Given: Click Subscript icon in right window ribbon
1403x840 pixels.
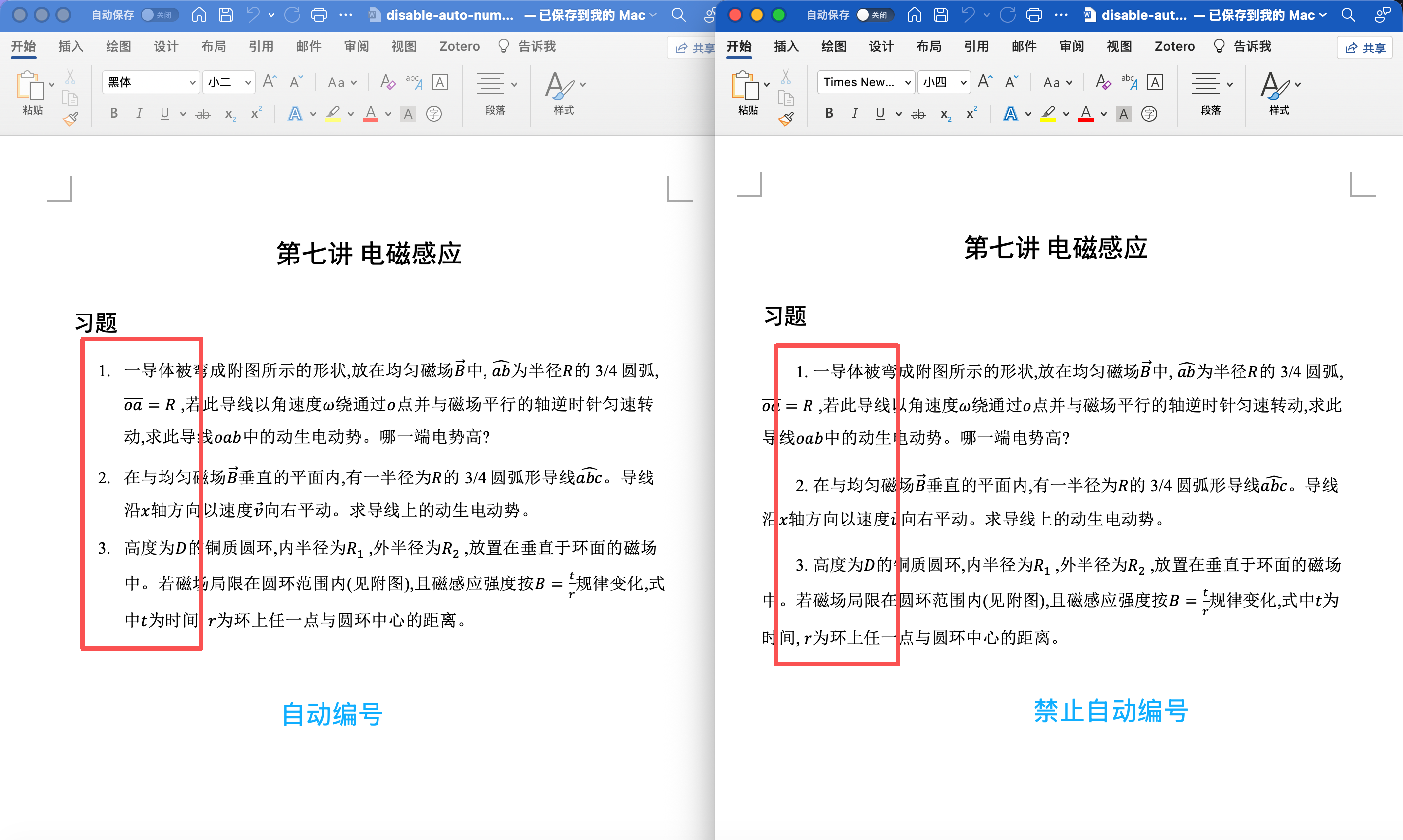Looking at the screenshot, I should (945, 114).
